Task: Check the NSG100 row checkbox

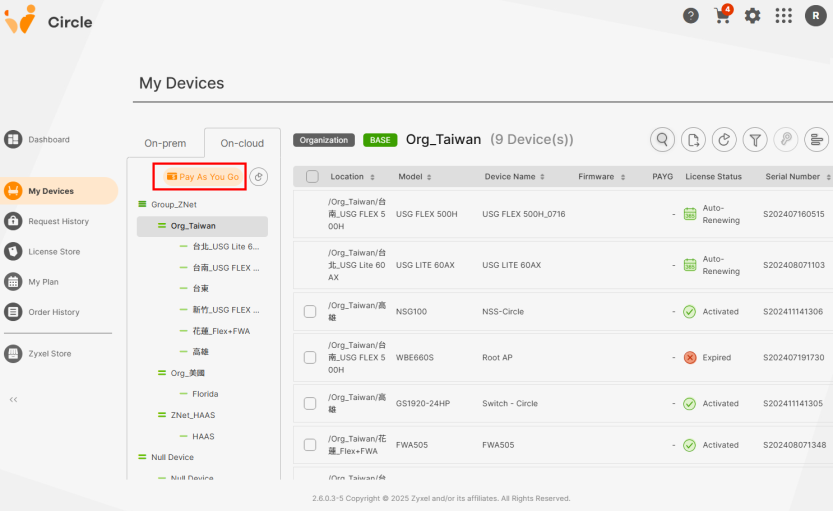Action: (x=310, y=311)
